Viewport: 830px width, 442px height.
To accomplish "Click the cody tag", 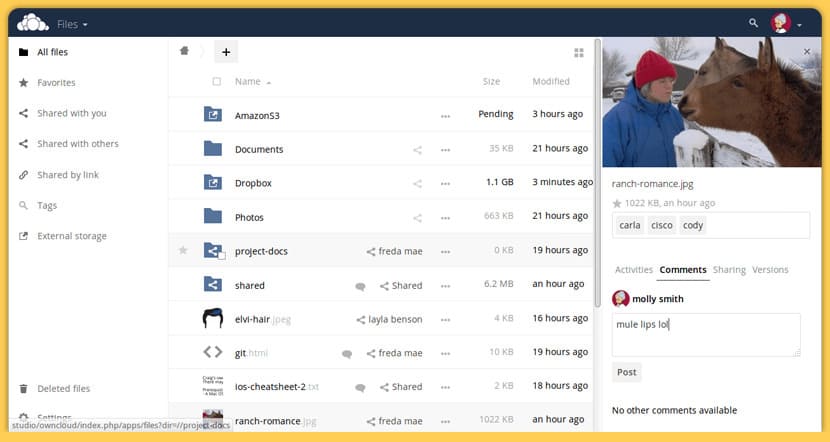I will [x=692, y=225].
